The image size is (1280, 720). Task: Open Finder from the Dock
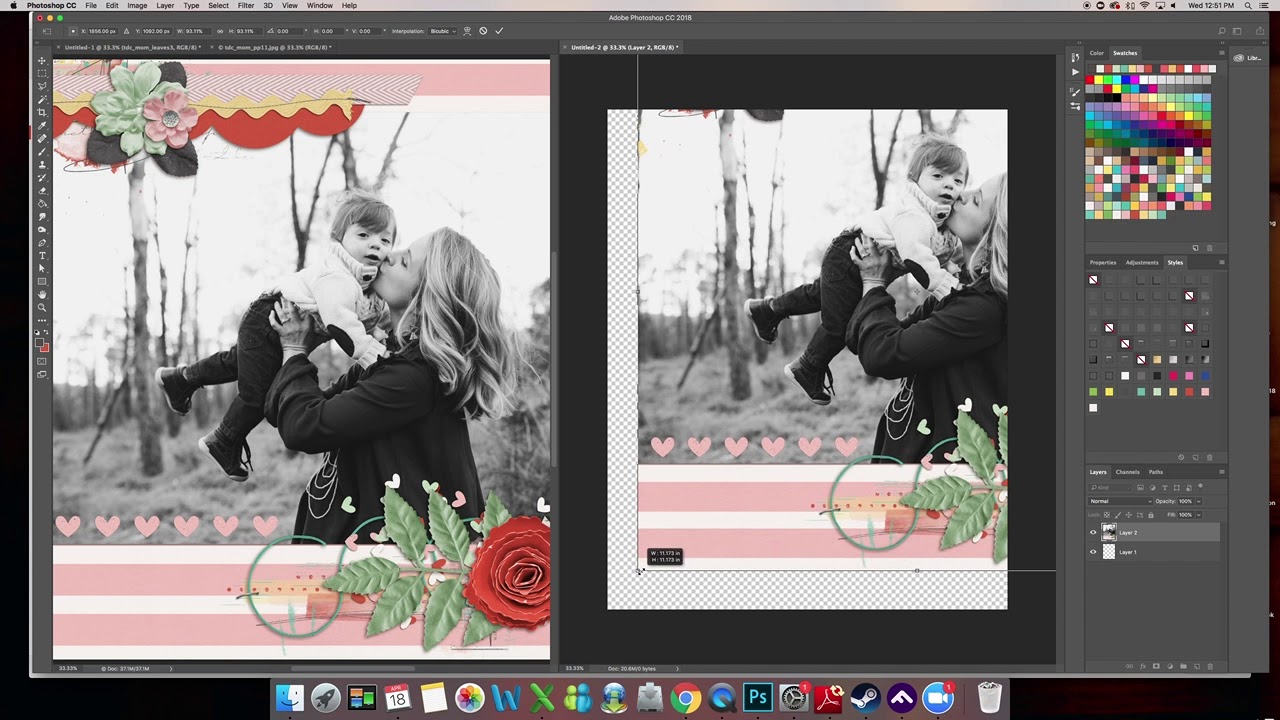[289, 697]
